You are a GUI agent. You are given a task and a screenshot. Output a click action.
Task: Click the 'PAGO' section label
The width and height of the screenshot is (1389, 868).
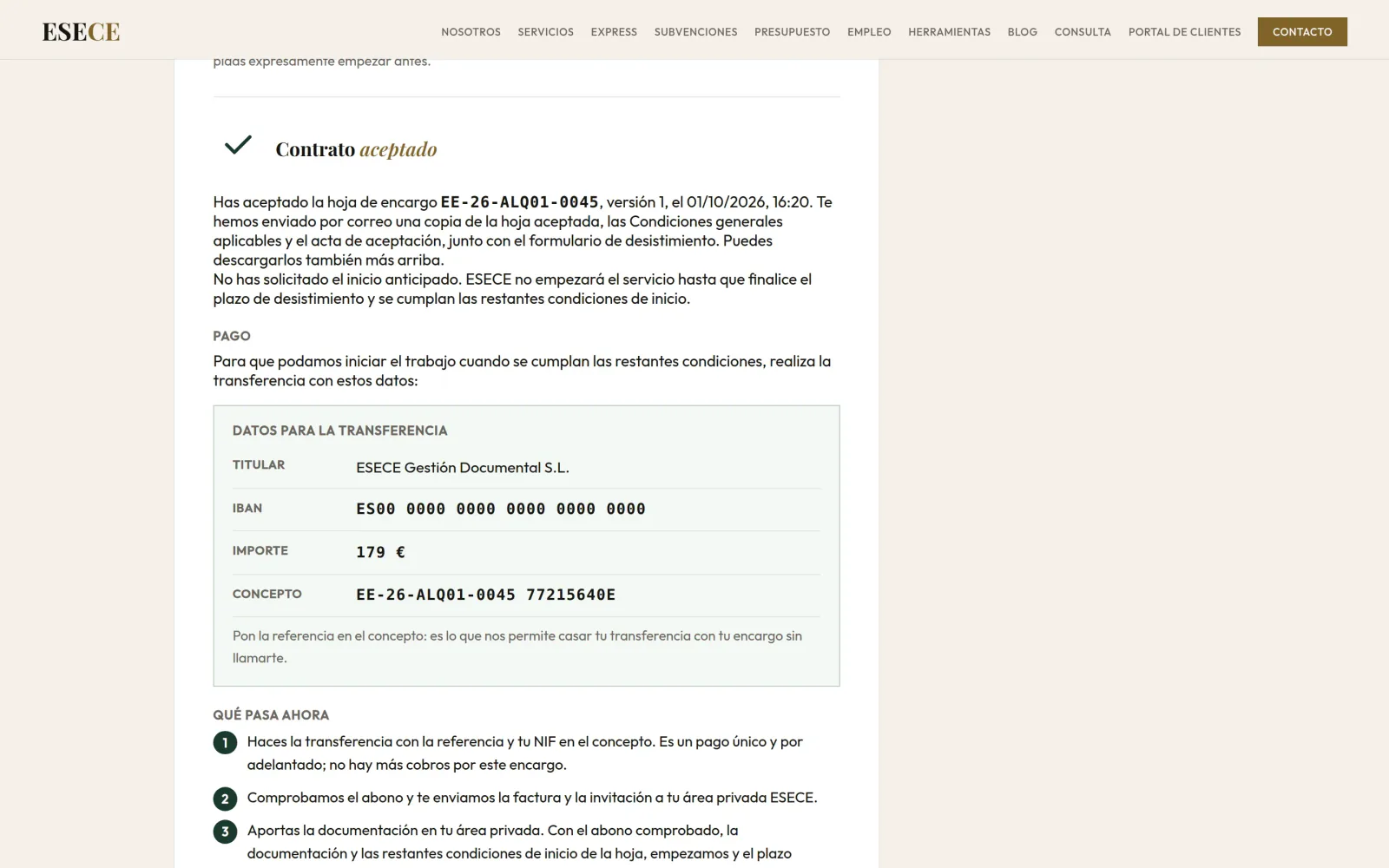click(232, 336)
